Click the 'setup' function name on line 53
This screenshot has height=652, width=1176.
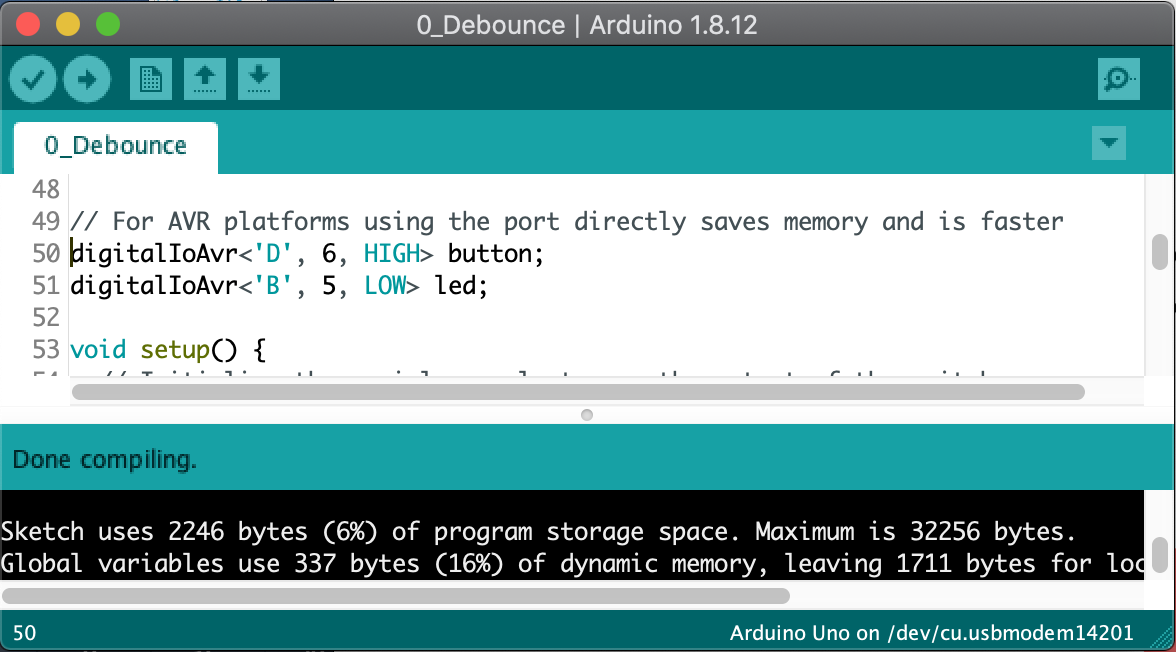tap(175, 350)
